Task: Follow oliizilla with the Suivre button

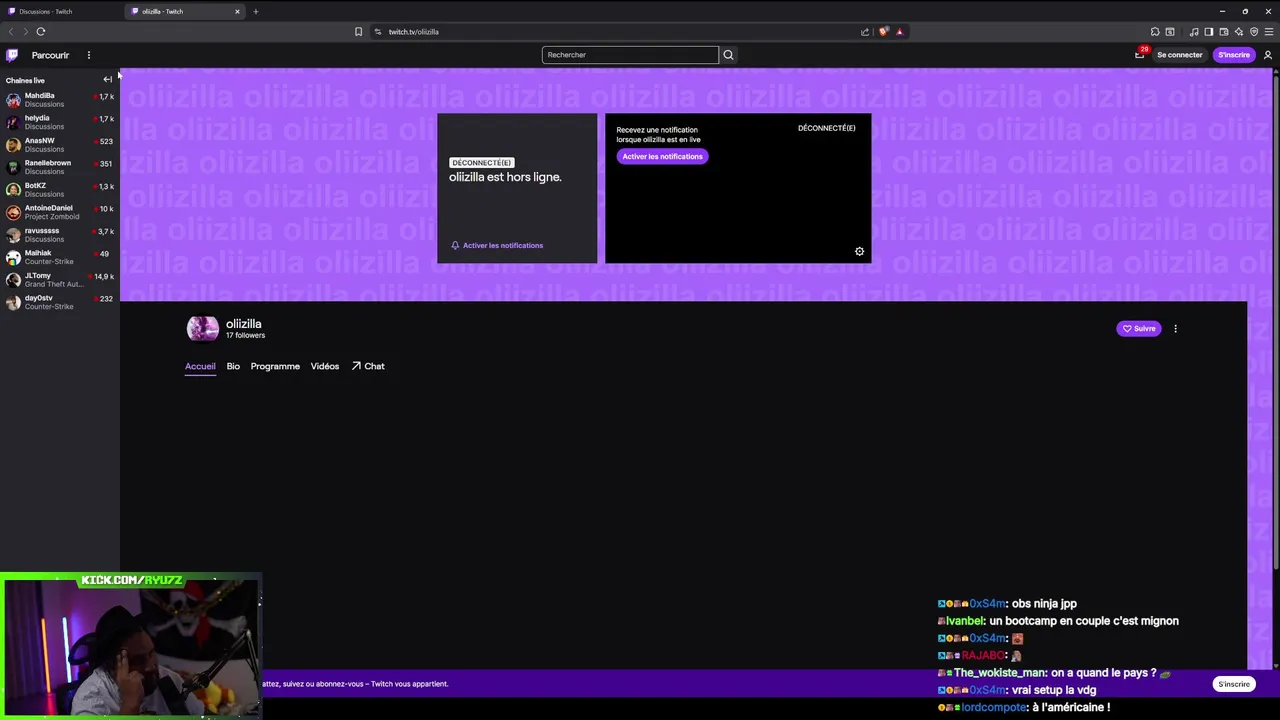Action: point(1139,328)
